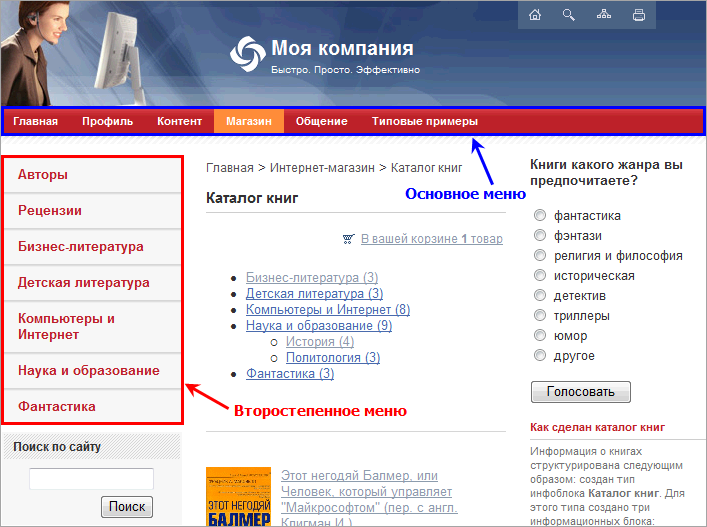
Task: Open the 'В вашей корзине 1 товар' link
Action: [x=431, y=239]
